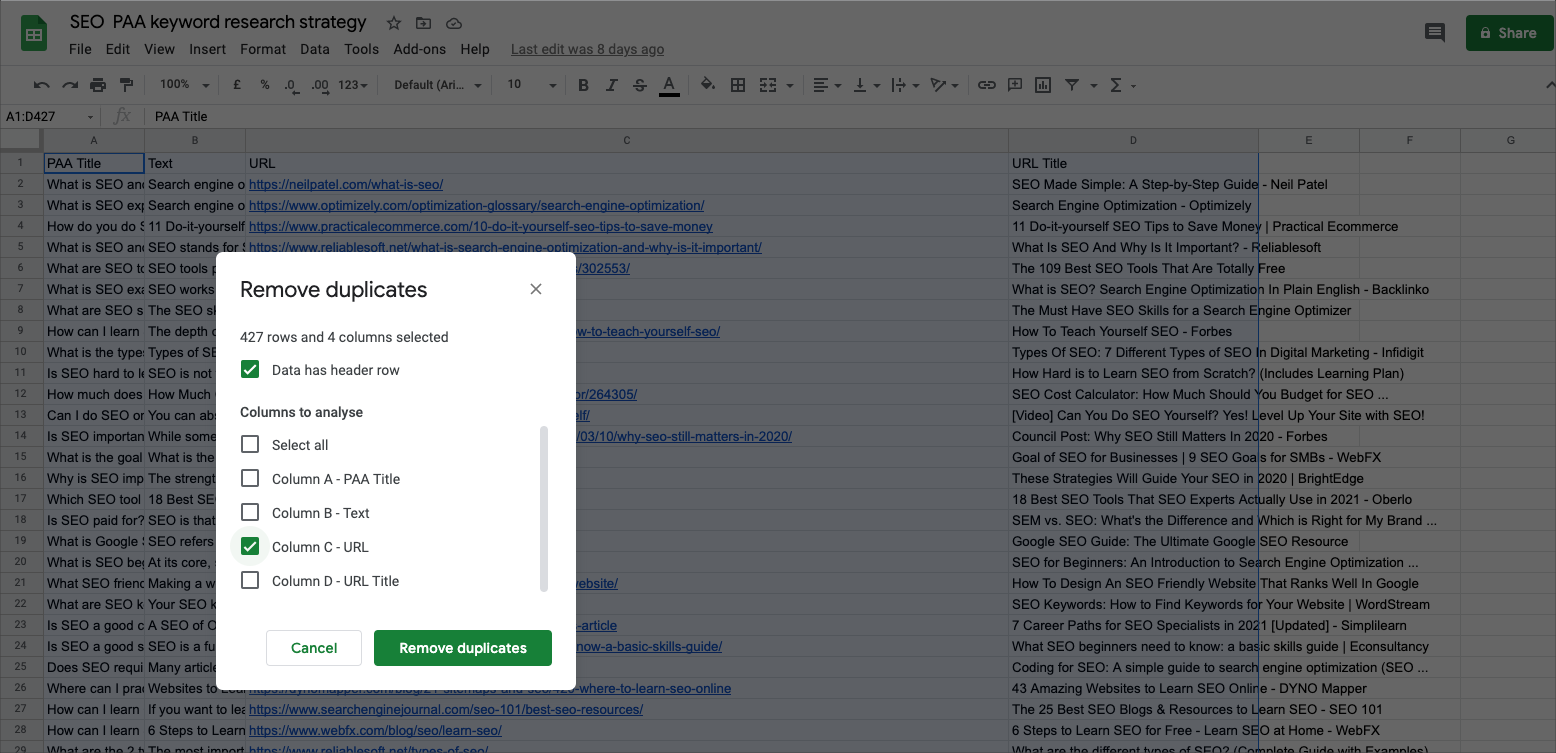Decrease decimal places
The width and height of the screenshot is (1556, 753).
coord(291,85)
